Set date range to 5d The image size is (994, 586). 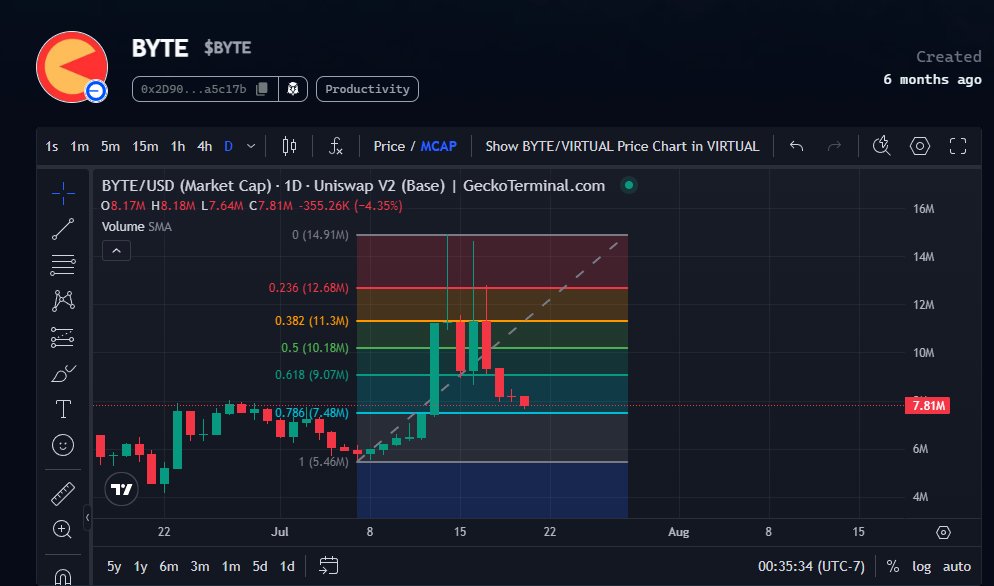[260, 566]
